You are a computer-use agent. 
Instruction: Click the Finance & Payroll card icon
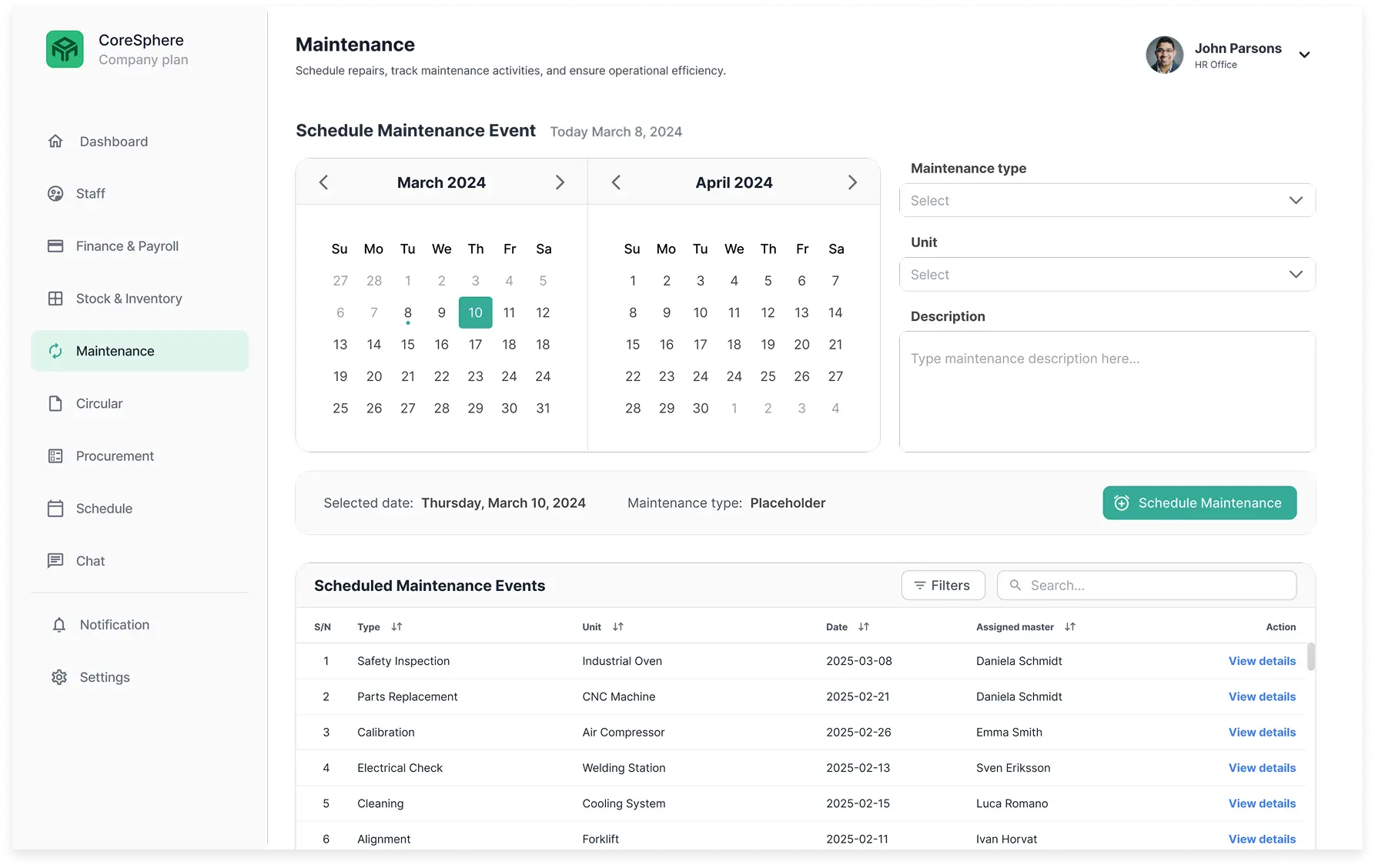tap(55, 246)
